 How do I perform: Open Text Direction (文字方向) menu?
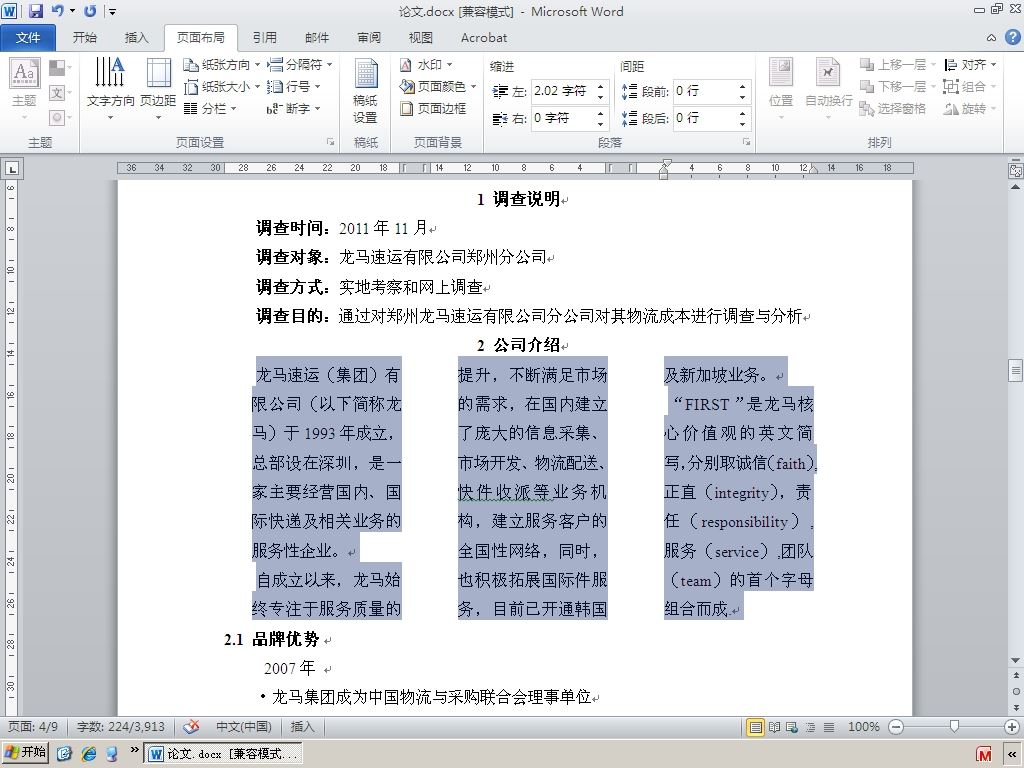pyautogui.click(x=110, y=89)
